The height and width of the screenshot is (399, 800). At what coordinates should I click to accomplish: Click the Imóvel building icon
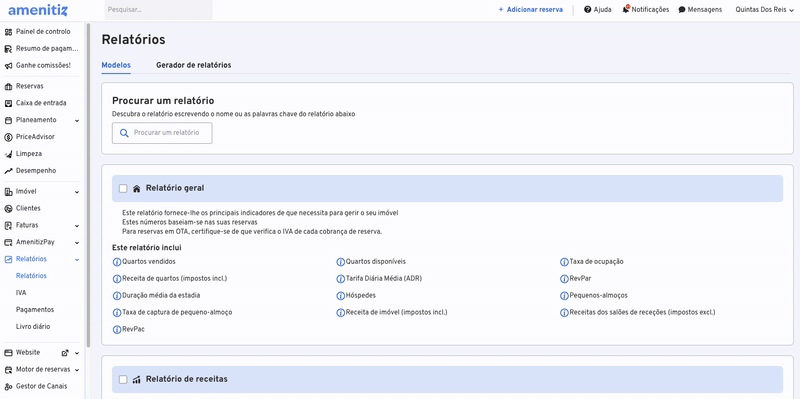8,192
